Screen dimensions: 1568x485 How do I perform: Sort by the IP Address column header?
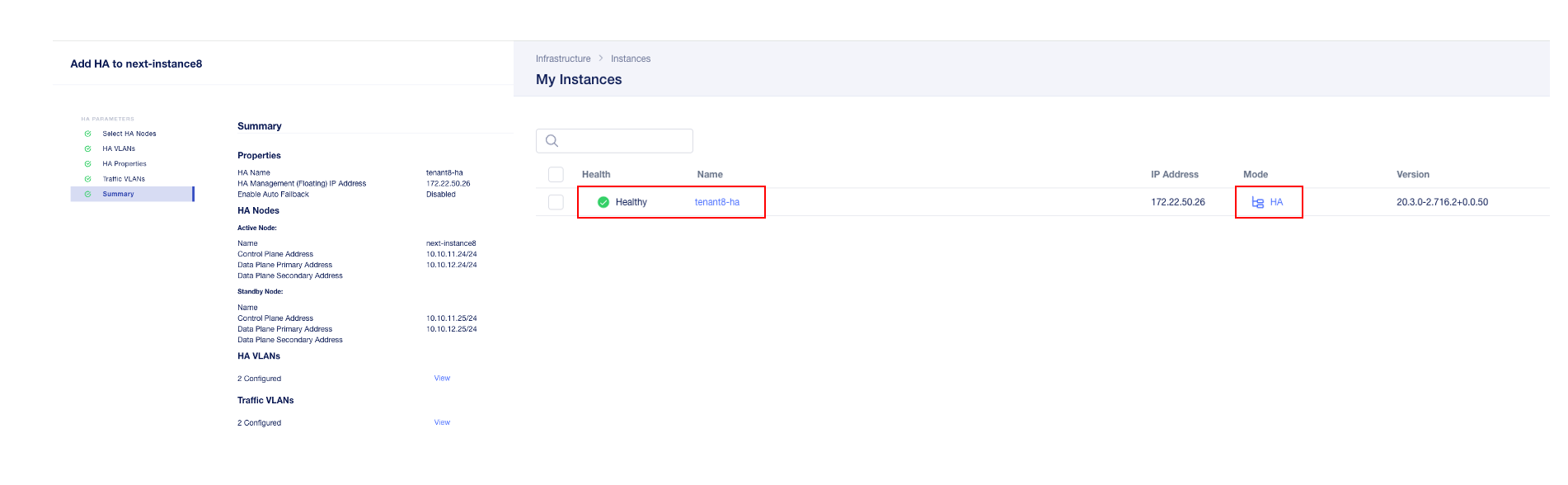(x=1175, y=174)
